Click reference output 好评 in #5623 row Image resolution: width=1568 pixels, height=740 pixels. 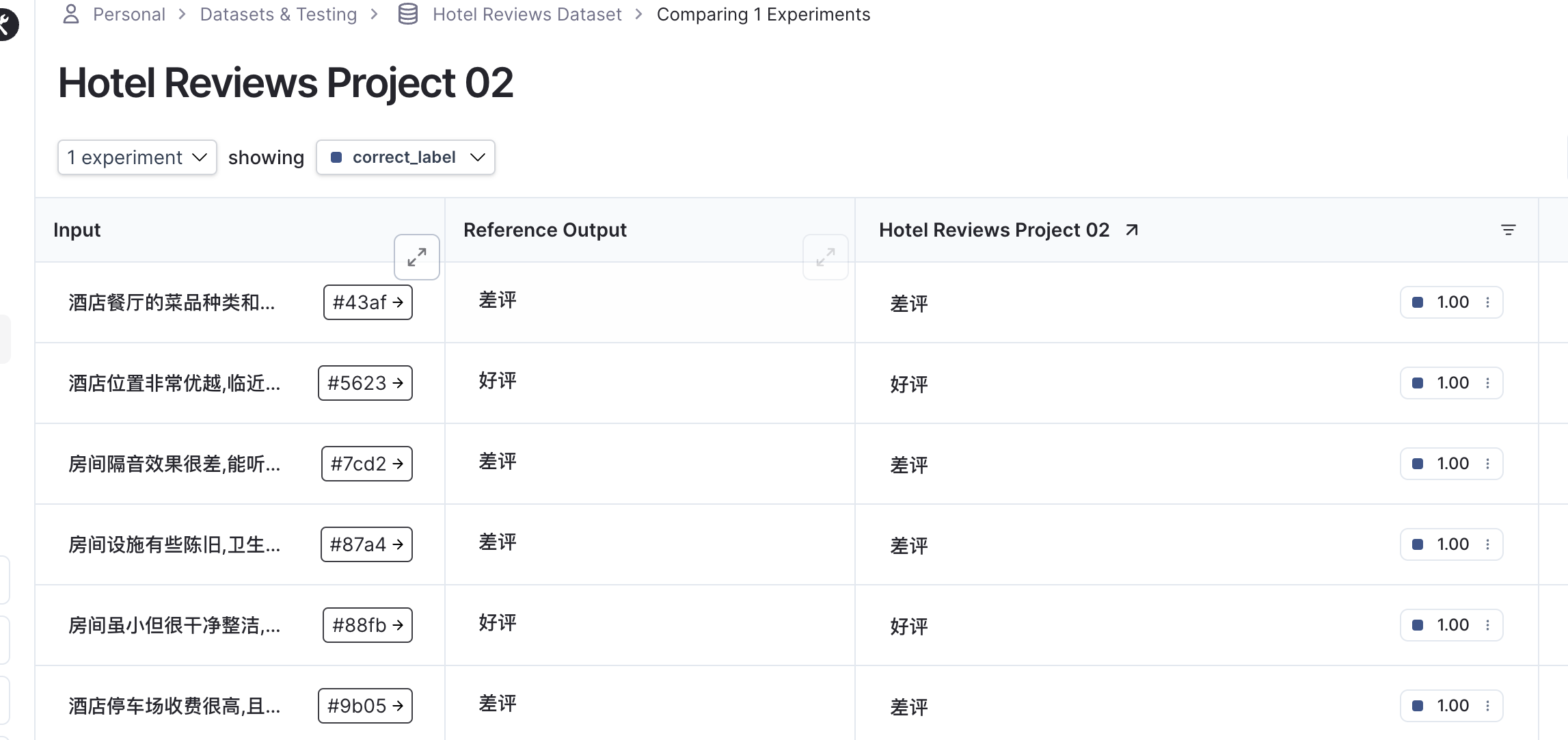pyautogui.click(x=498, y=381)
